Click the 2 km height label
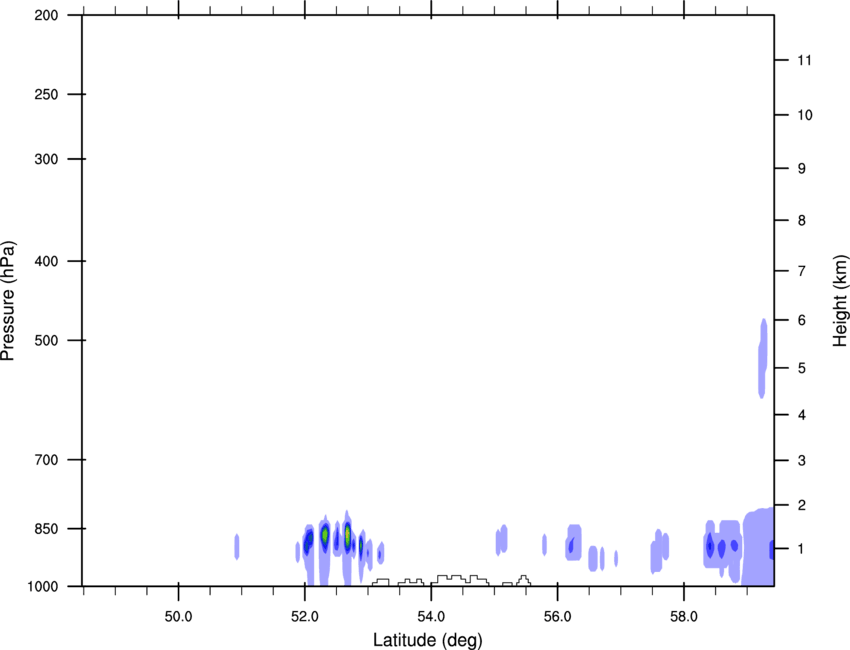 click(802, 505)
